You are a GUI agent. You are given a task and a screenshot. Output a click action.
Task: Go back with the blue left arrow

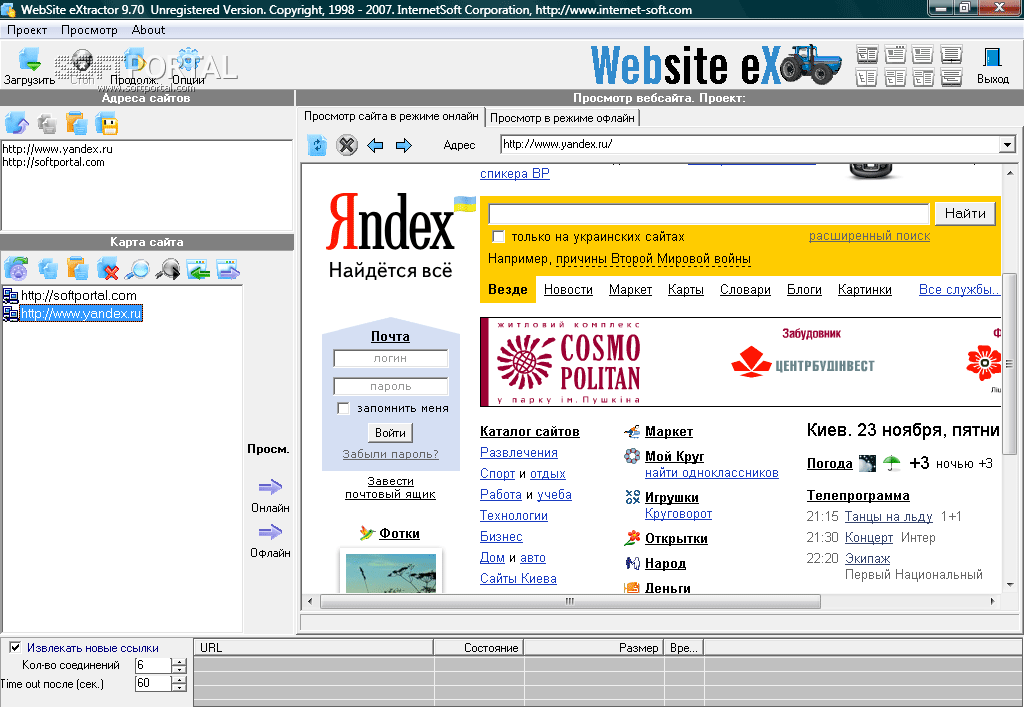tap(375, 145)
